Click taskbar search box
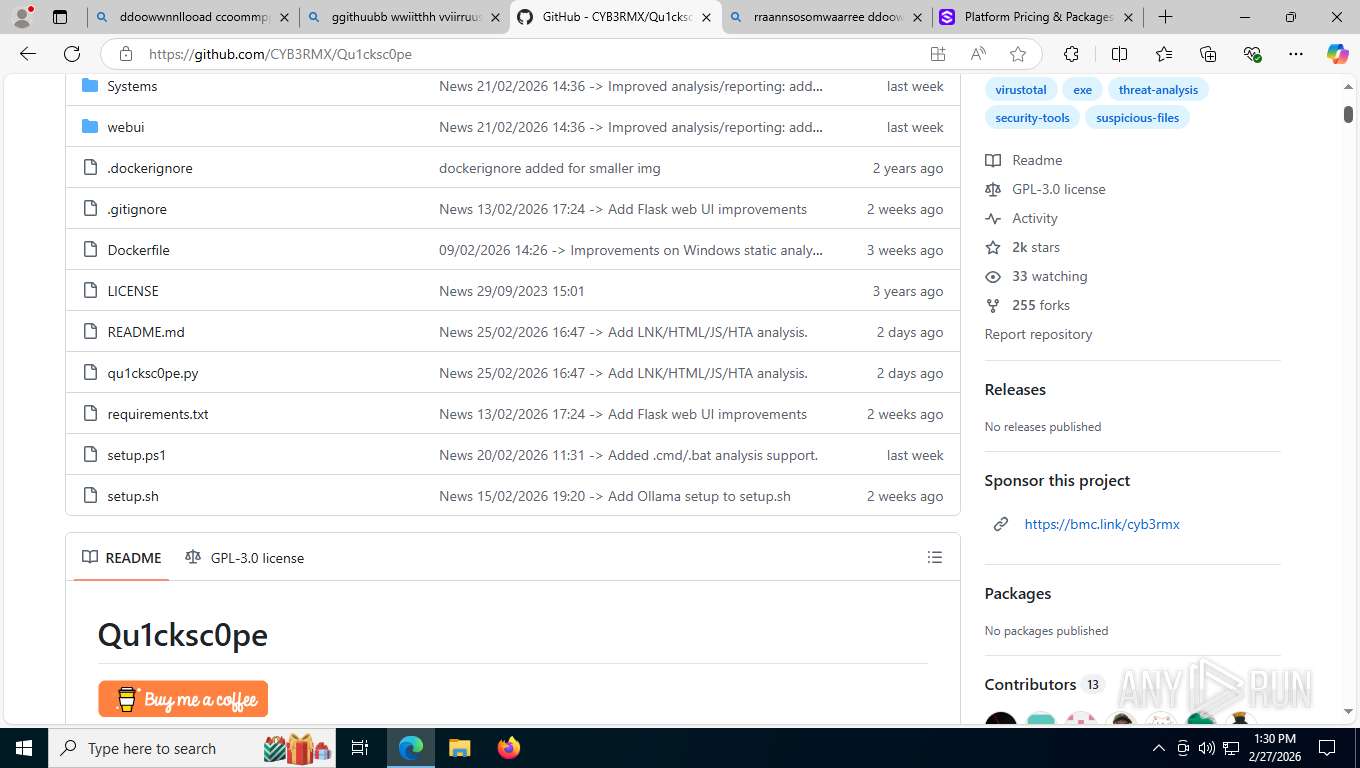 [192, 748]
